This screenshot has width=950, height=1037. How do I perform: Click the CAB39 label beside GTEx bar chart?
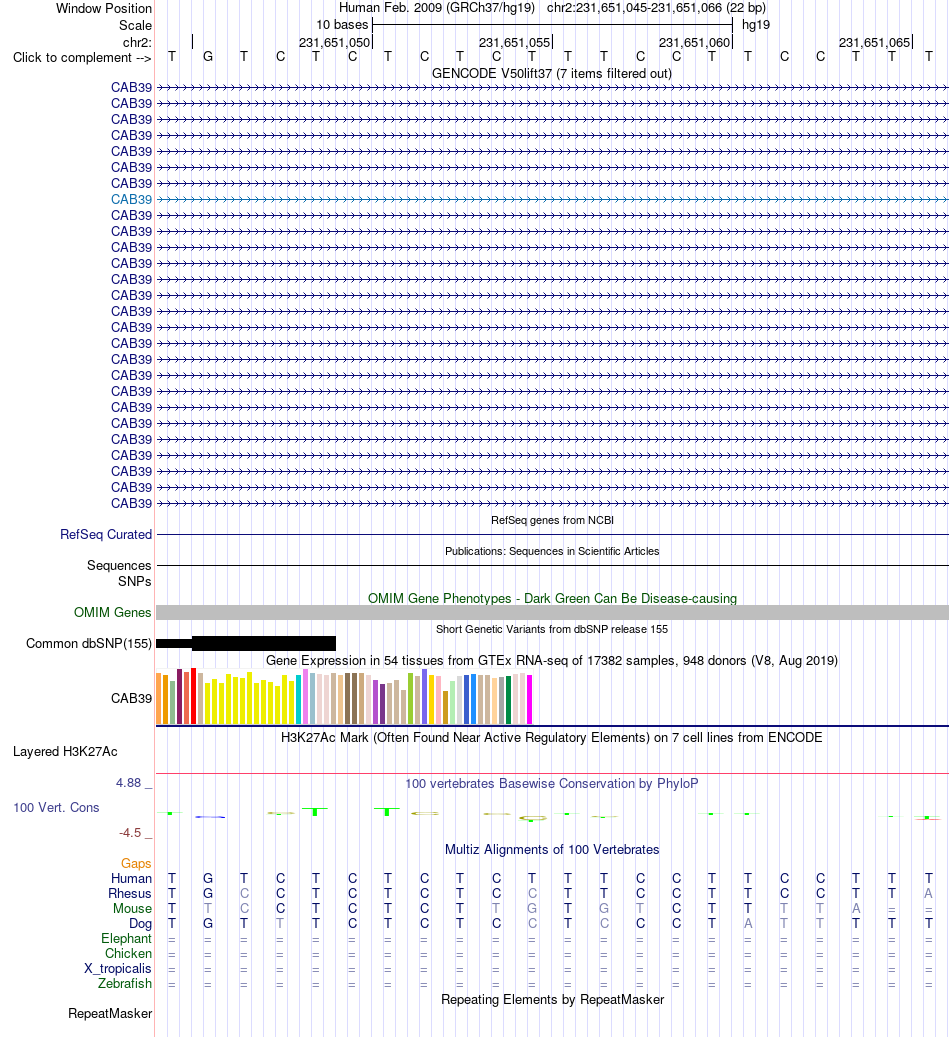click(x=131, y=698)
